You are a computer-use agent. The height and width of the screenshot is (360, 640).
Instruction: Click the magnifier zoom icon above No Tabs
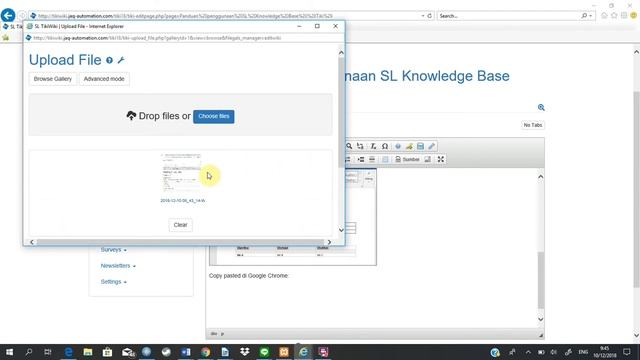[541, 107]
